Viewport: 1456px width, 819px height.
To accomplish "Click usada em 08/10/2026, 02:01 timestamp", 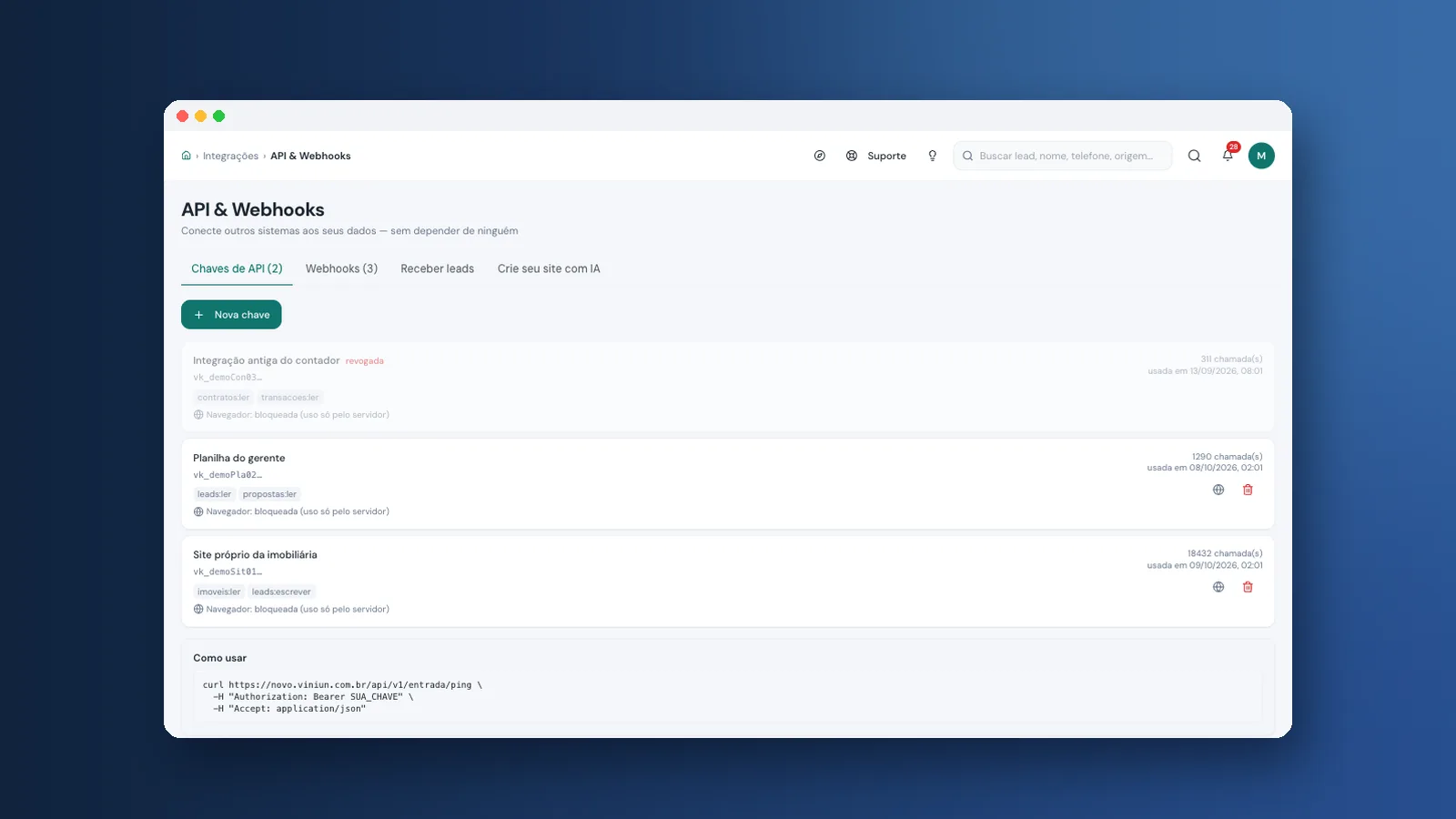I will [1205, 468].
